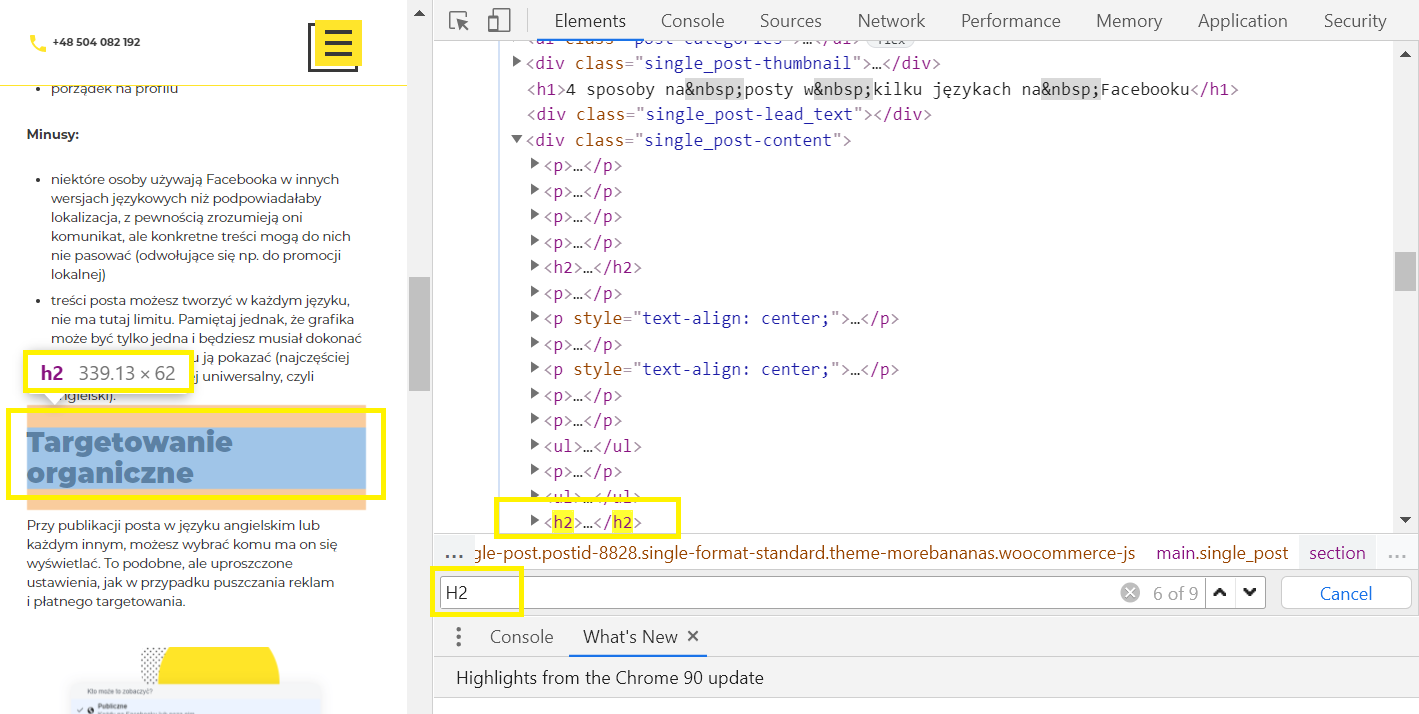The height and width of the screenshot is (714, 1419).
Task: Open the yellow hamburger menu
Action: click(338, 44)
